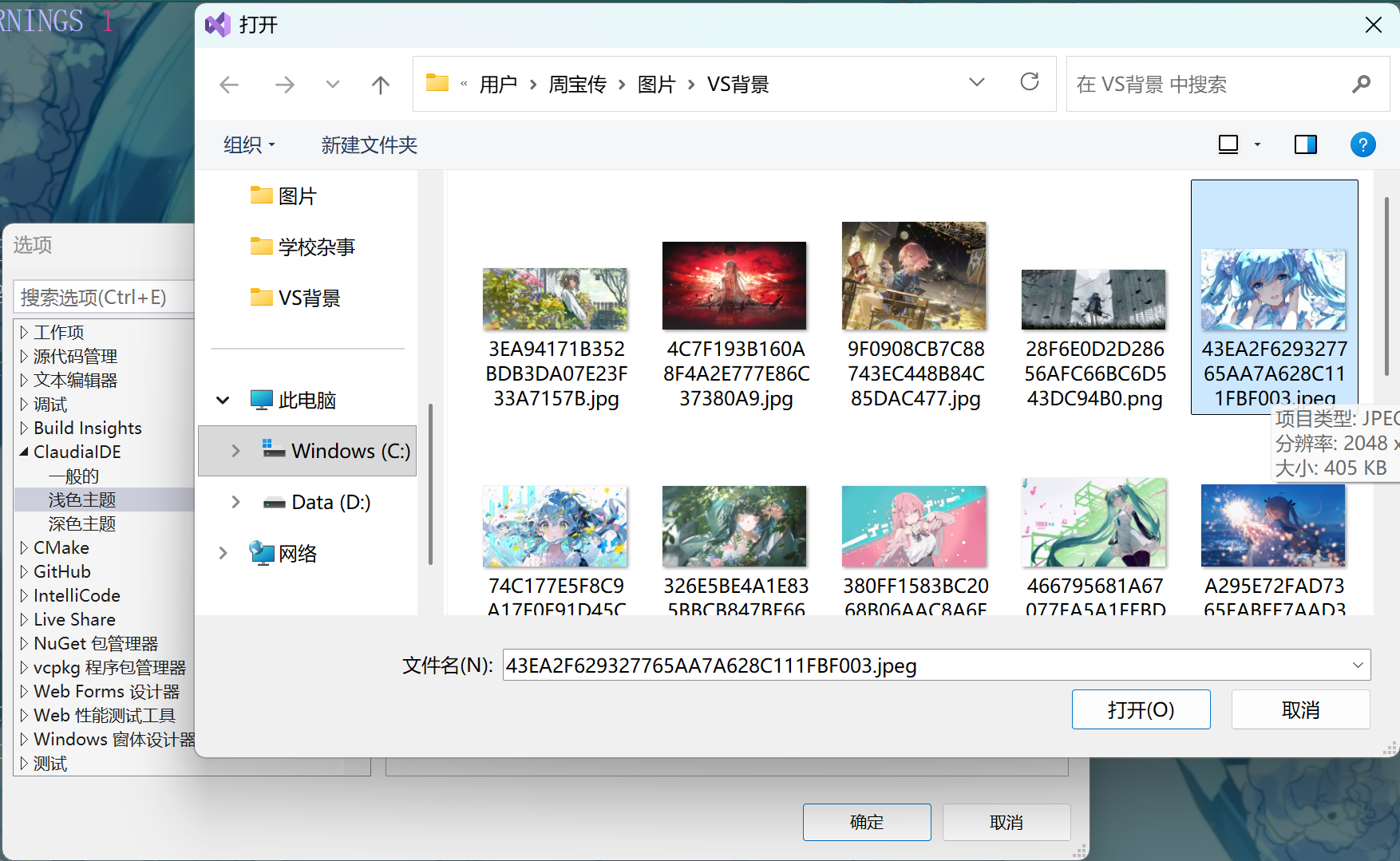Select the 学校杂事 folder

(302, 247)
